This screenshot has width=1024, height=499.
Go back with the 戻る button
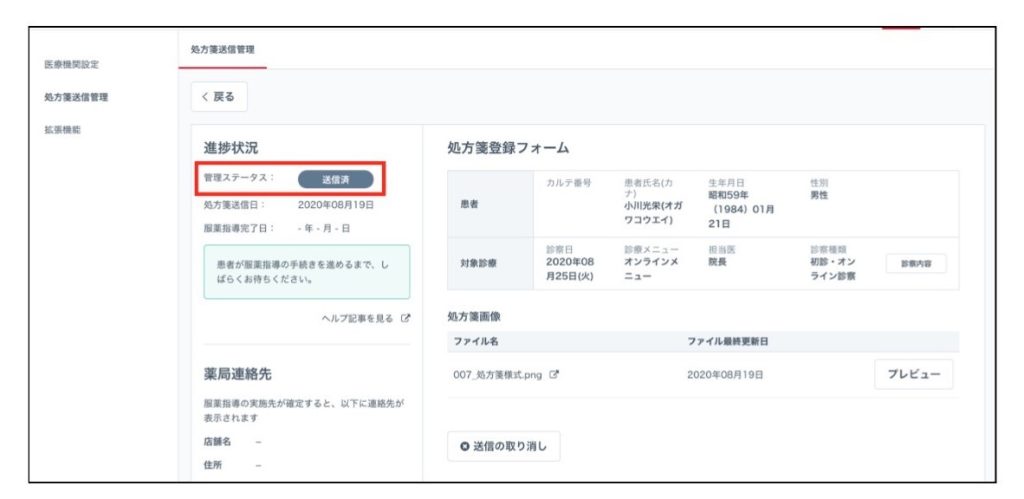[x=219, y=97]
